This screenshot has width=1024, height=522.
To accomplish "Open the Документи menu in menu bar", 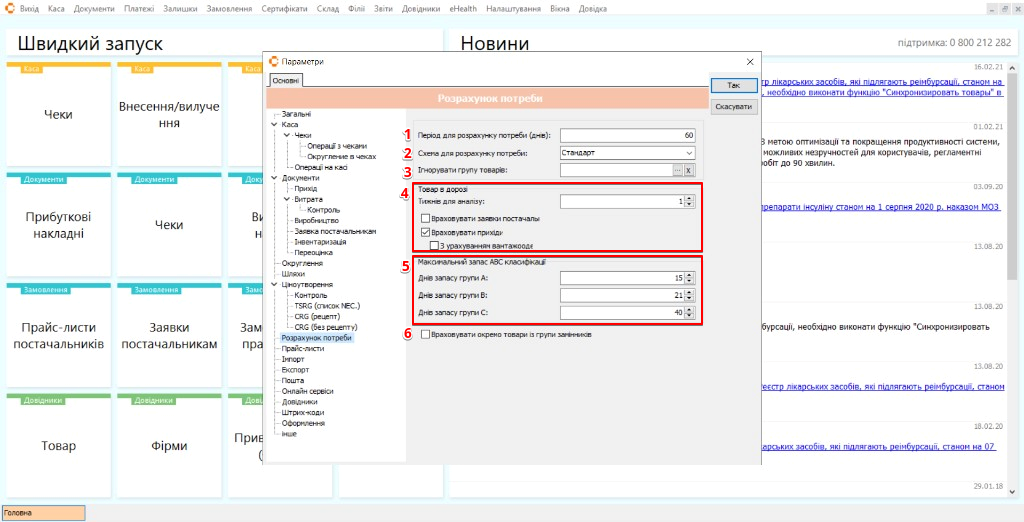I will pyautogui.click(x=94, y=9).
